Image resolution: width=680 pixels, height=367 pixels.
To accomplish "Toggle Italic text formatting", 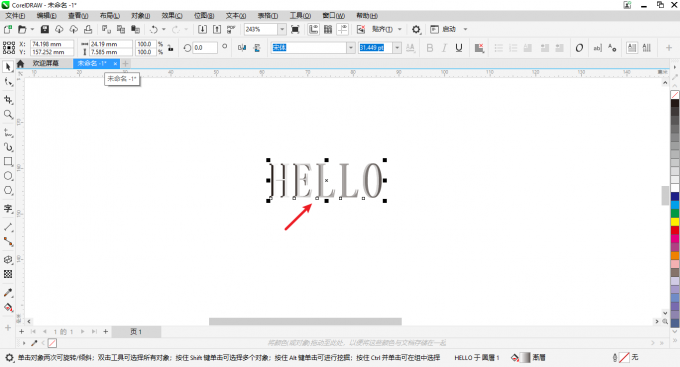I will [444, 48].
